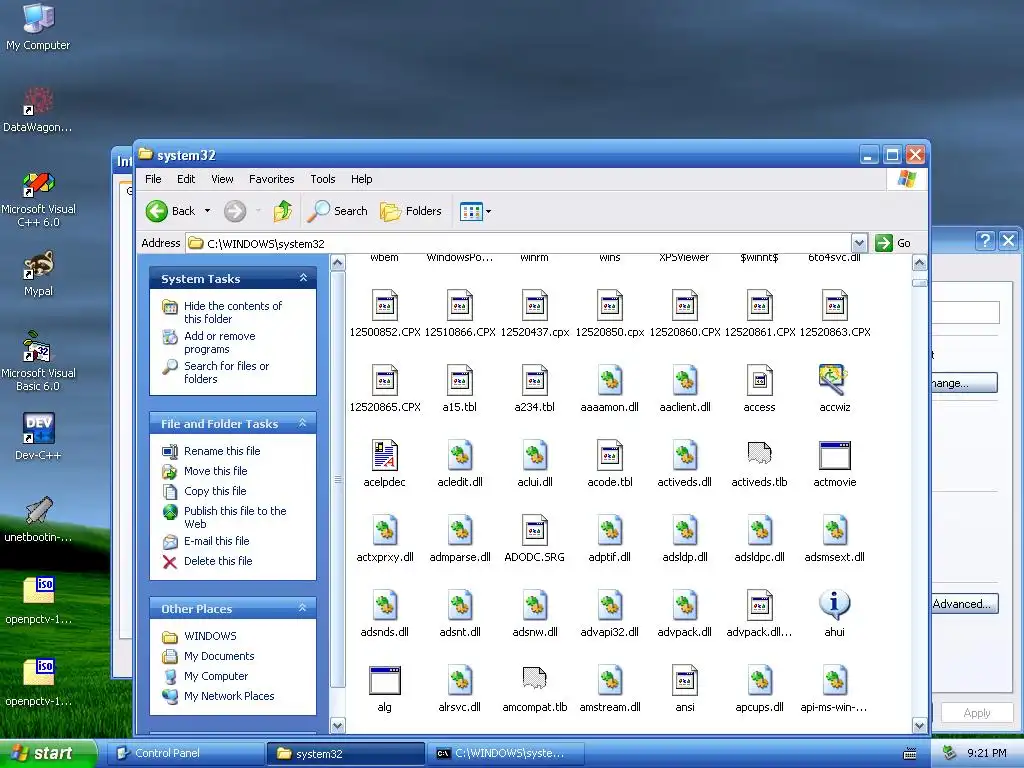Screen dimensions: 1024x768
Task: Click task pane scroll up arrow
Action: (338, 263)
